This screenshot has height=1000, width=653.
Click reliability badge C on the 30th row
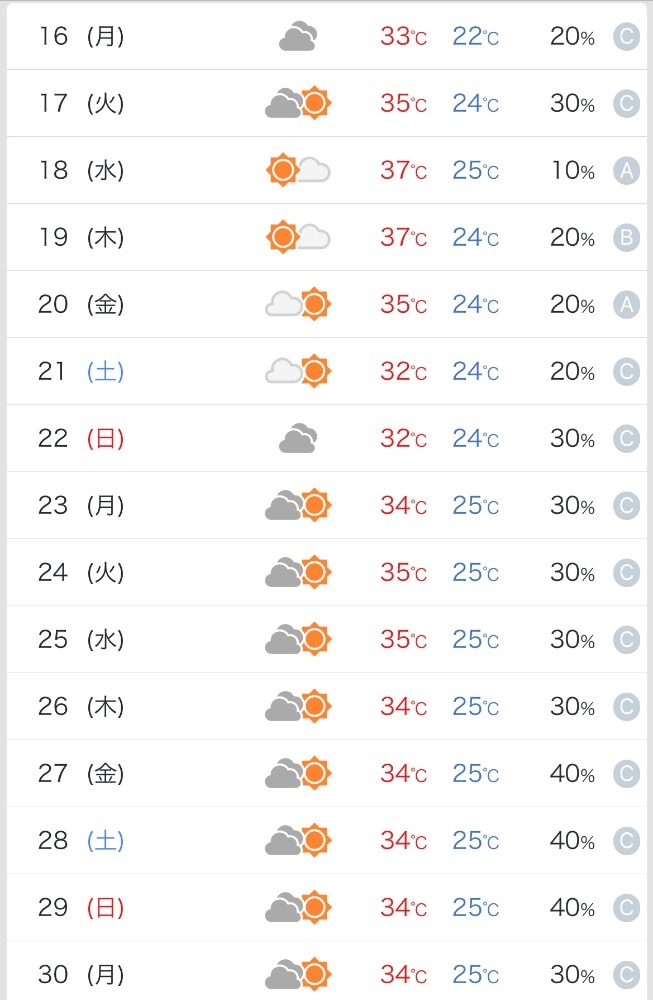coord(626,974)
